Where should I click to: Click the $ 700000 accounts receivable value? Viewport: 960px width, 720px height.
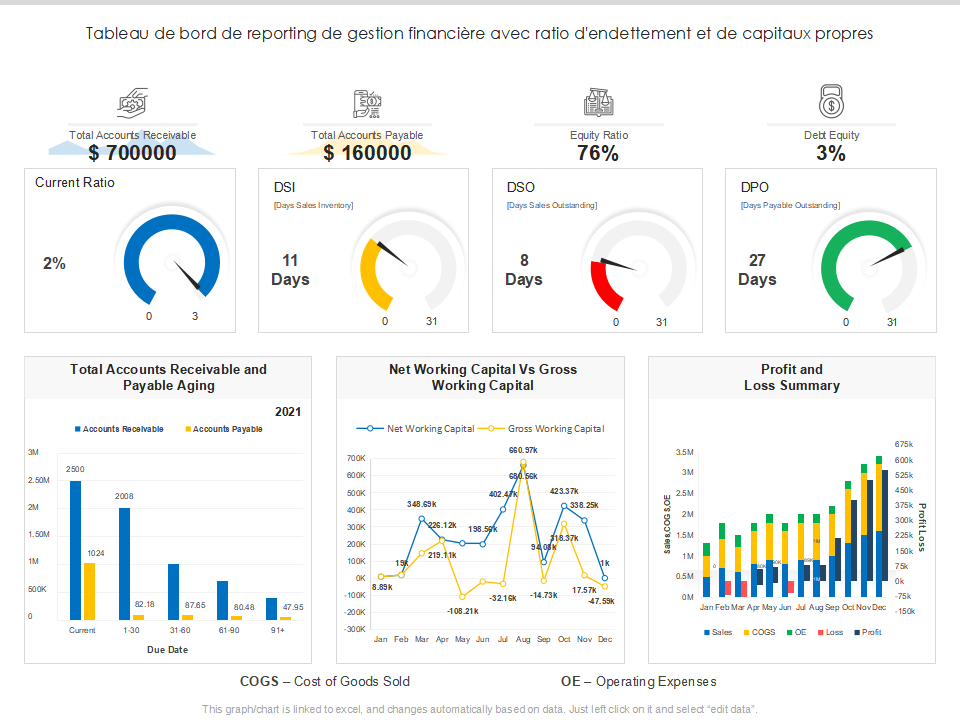132,153
